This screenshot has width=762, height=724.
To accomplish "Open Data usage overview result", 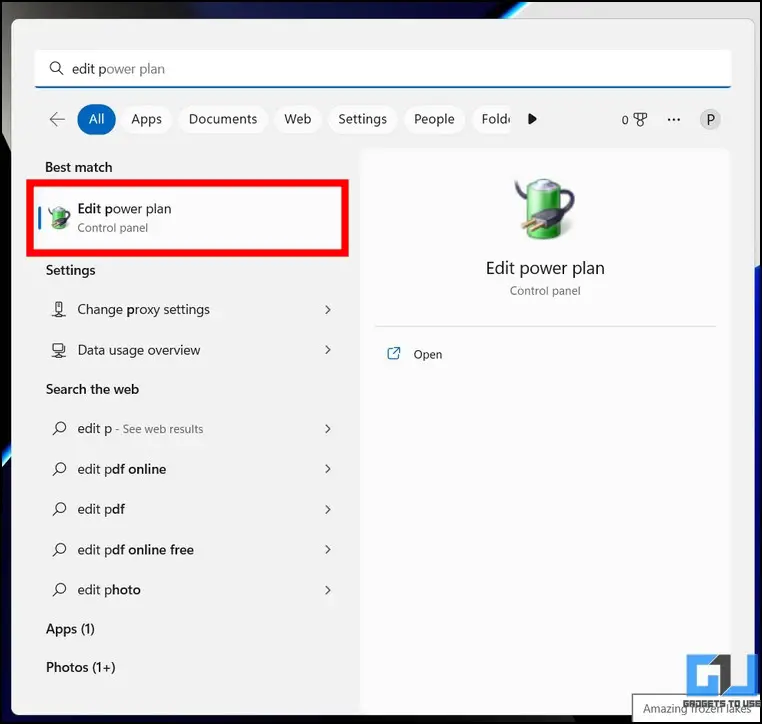I will click(191, 350).
